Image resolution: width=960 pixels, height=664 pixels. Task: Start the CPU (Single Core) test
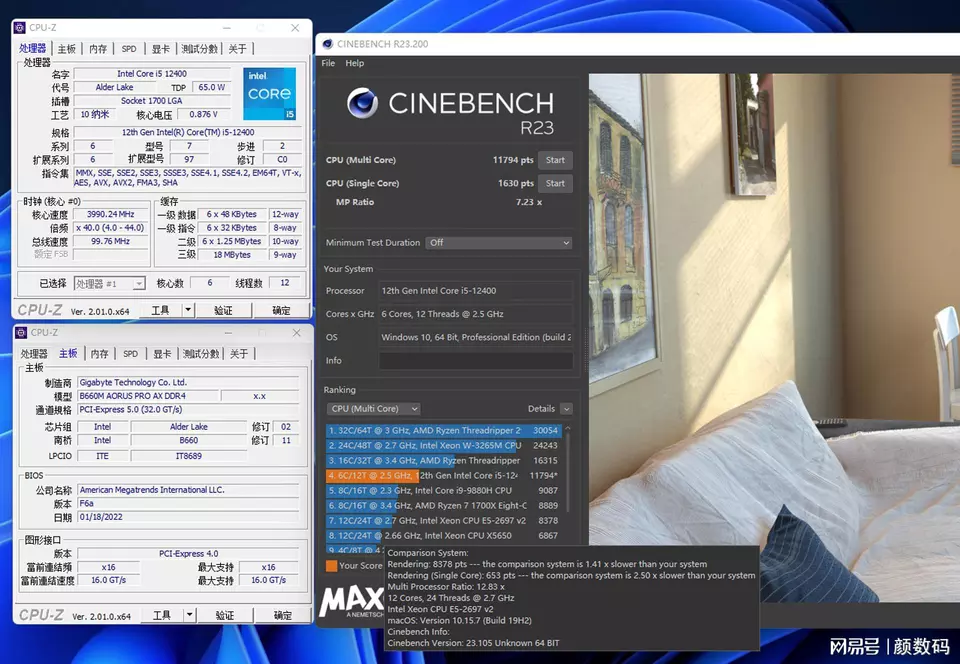pos(555,184)
